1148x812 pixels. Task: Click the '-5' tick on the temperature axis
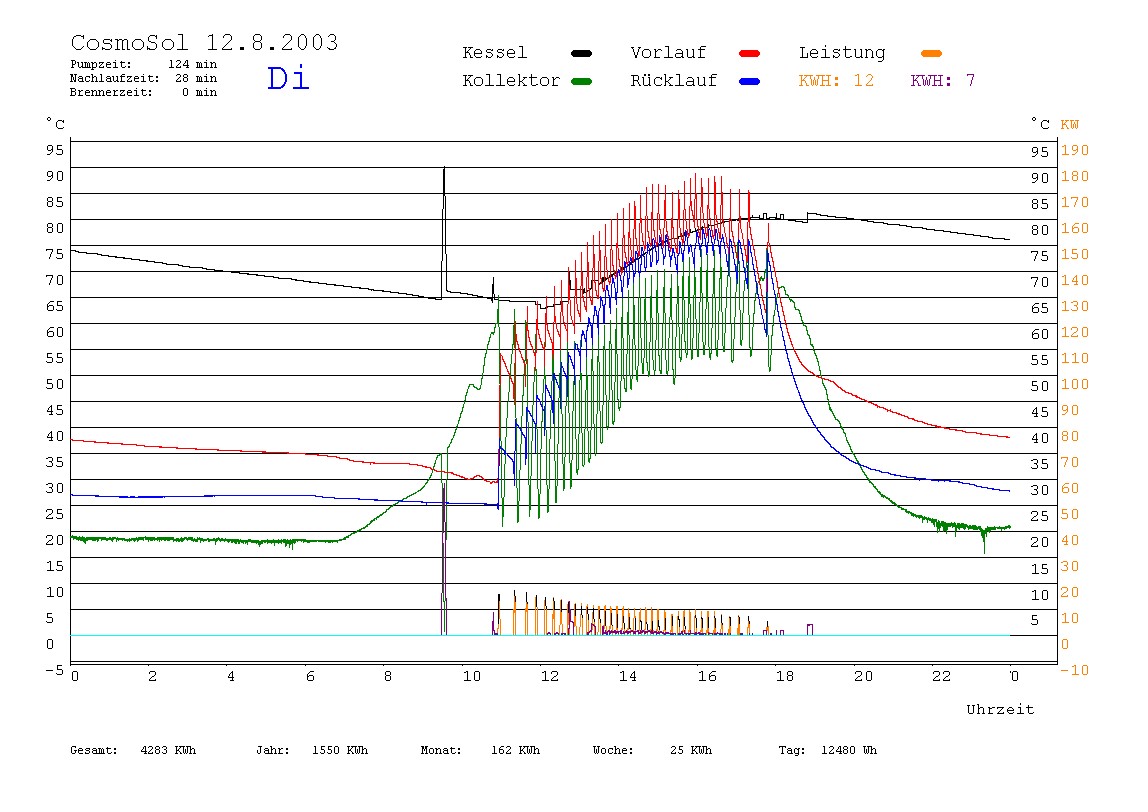pos(55,670)
